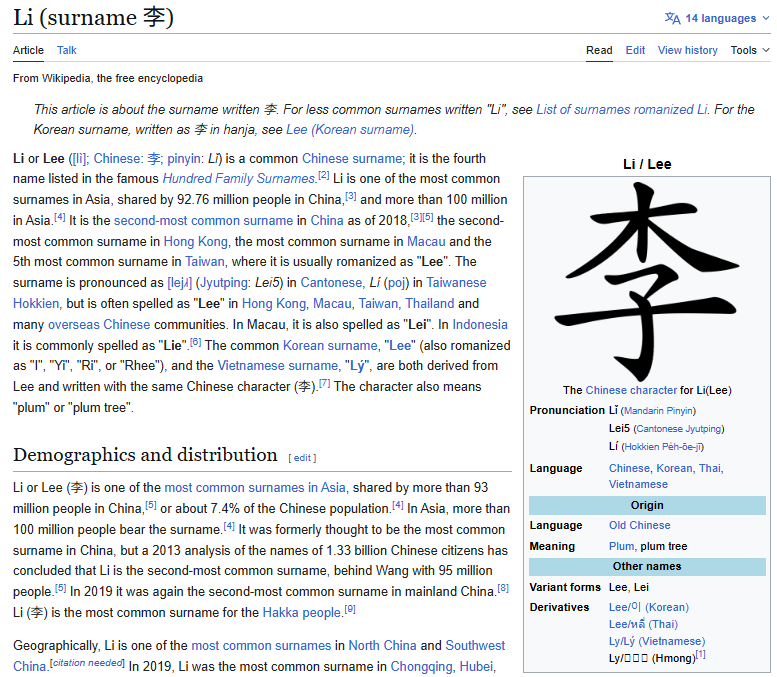Click the citation needed superscript

88,663
